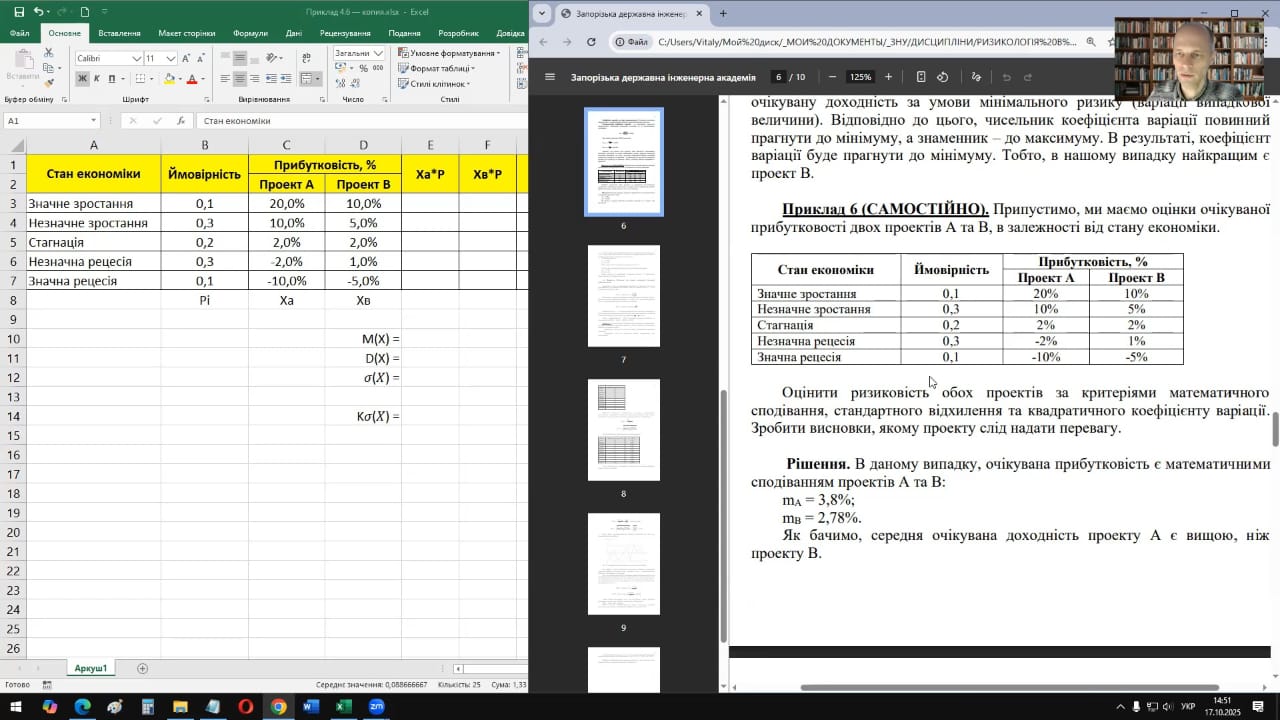Viewport: 1280px width, 720px height.
Task: Toggle bold formatting in Excel ribbon
Action: pyautogui.click(x=83, y=79)
